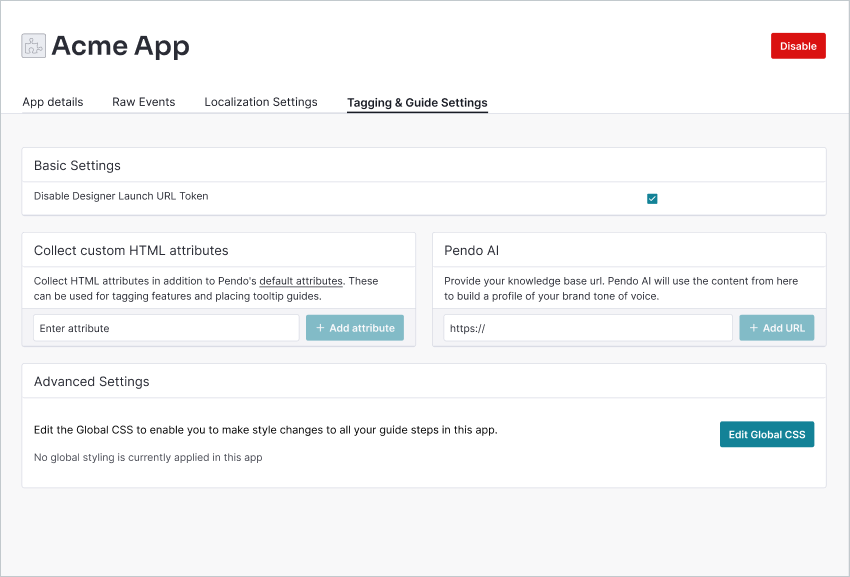The width and height of the screenshot is (850, 577).
Task: Click the Add attribute button
Action: [x=355, y=328]
